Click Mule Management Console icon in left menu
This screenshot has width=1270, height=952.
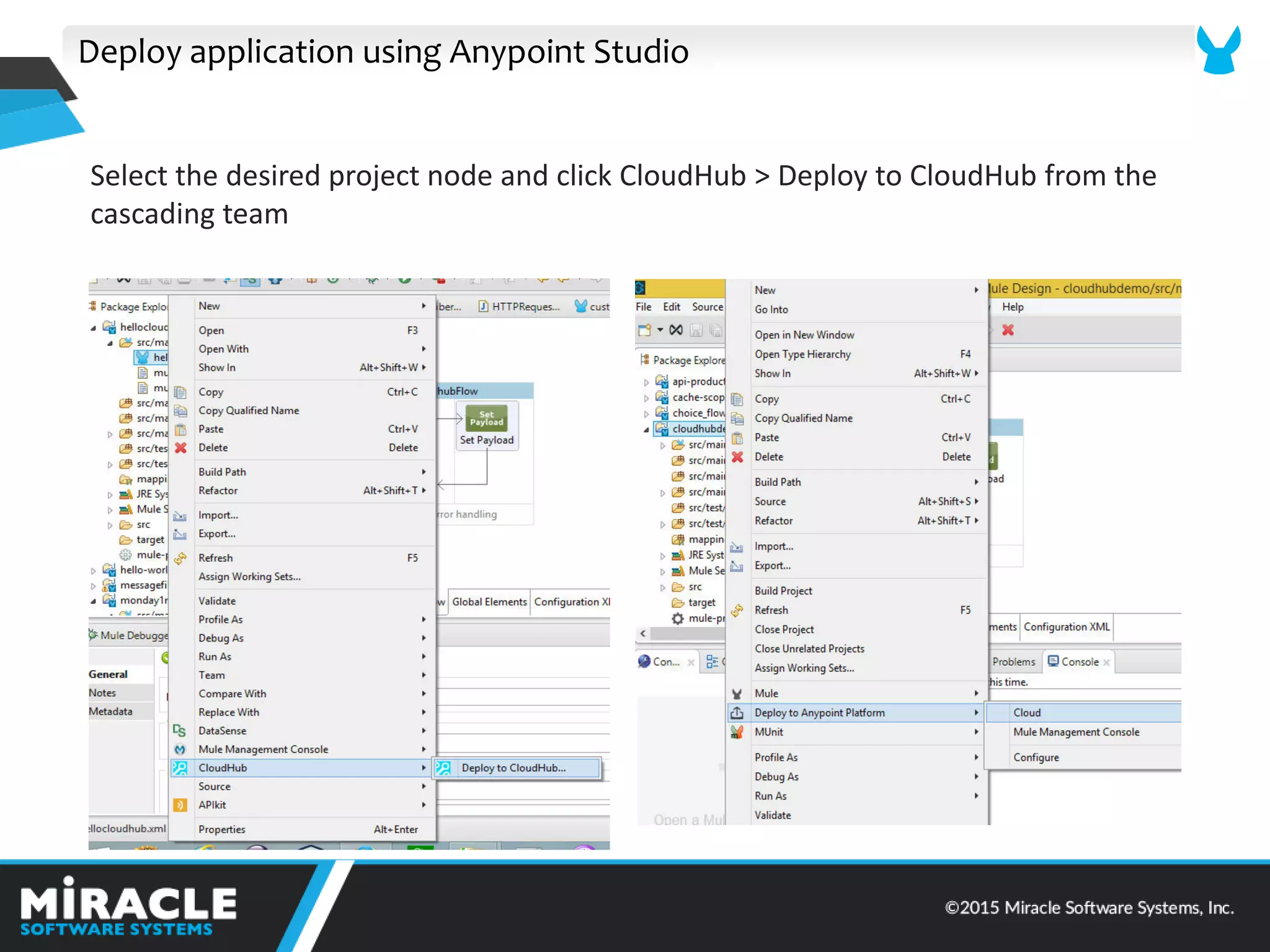pos(179,749)
